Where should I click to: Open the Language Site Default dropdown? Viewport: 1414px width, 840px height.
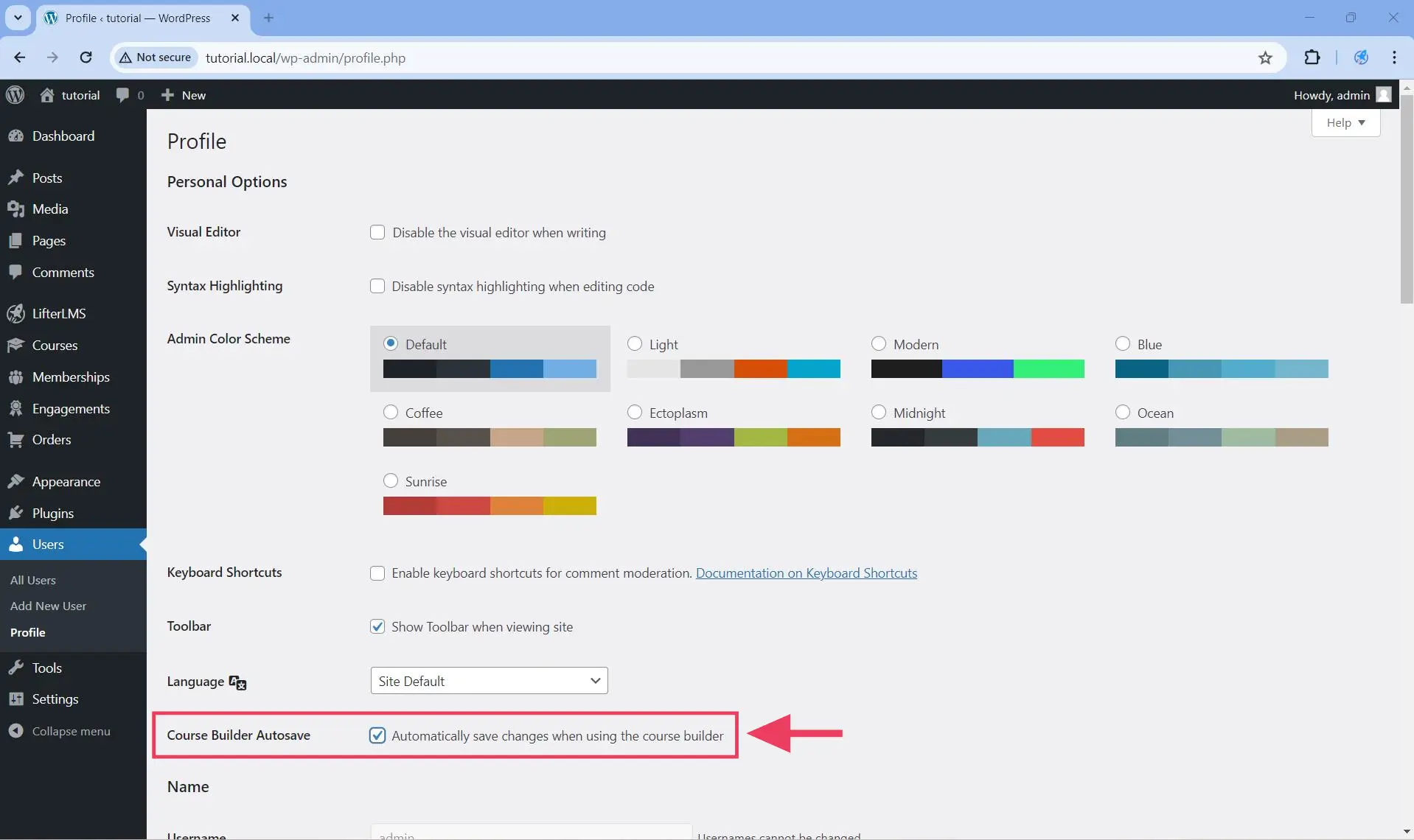[x=490, y=681]
